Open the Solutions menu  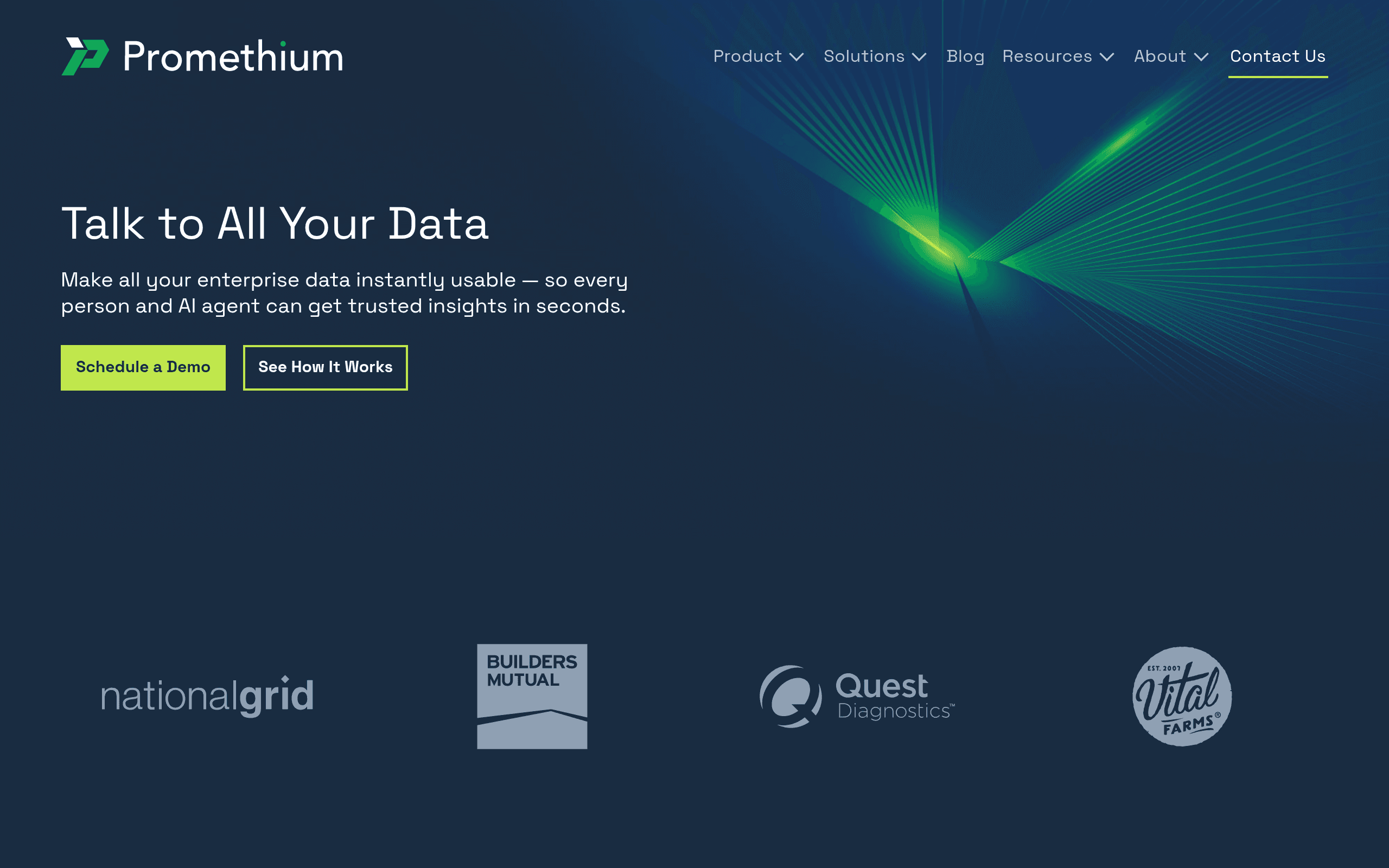864,56
